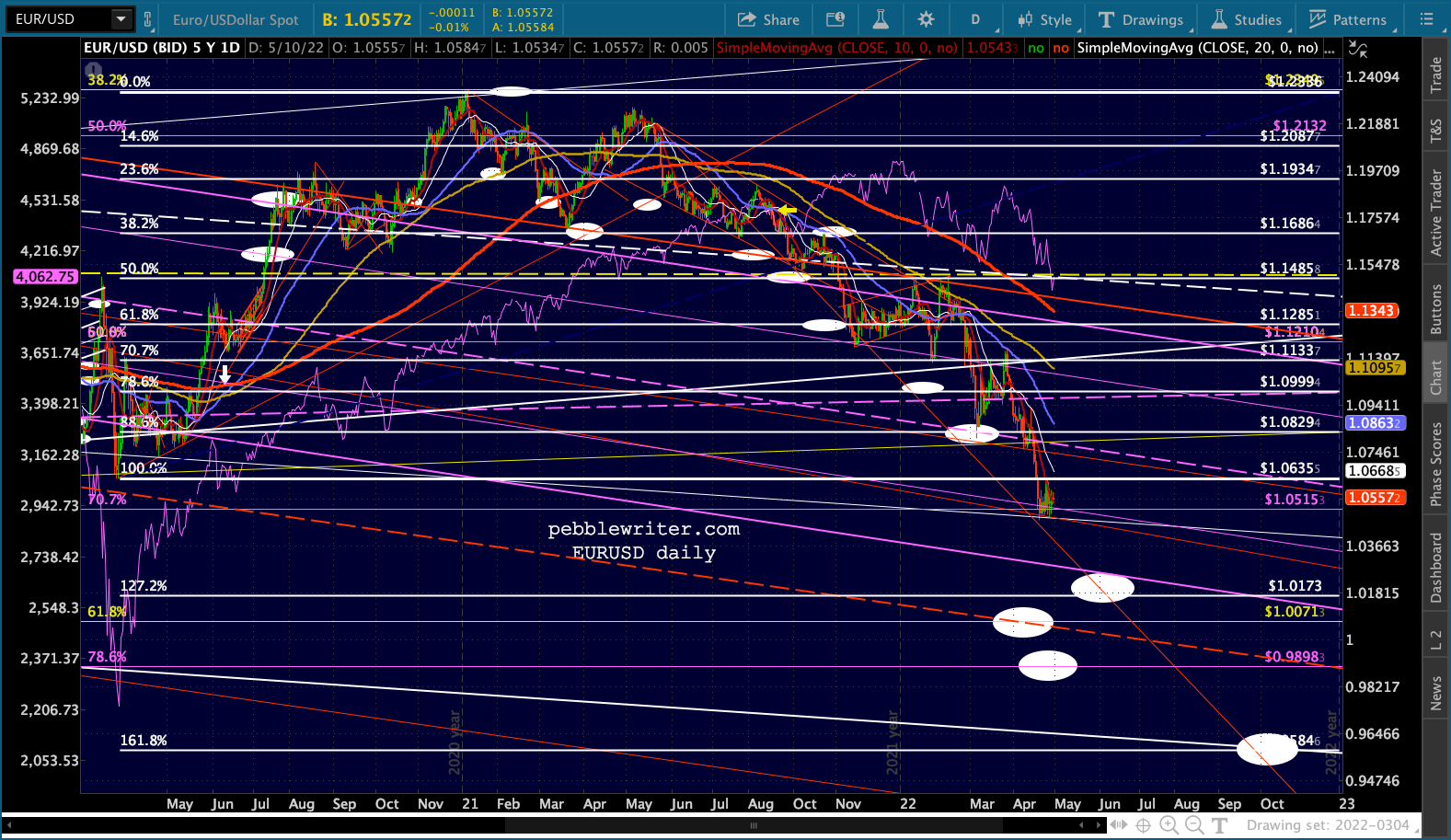Click the crosshair pan tool icon
The image size is (1451, 840).
[1145, 825]
